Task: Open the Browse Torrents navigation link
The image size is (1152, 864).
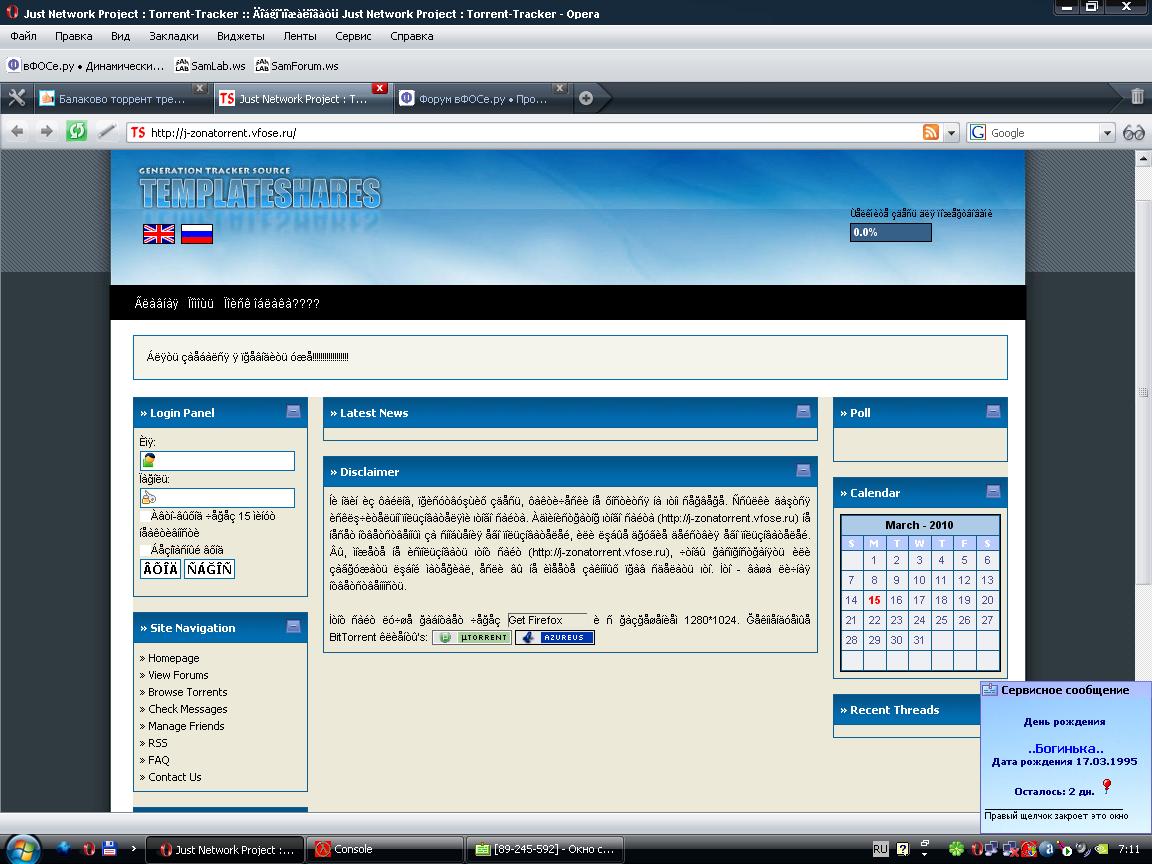Action: click(x=187, y=692)
